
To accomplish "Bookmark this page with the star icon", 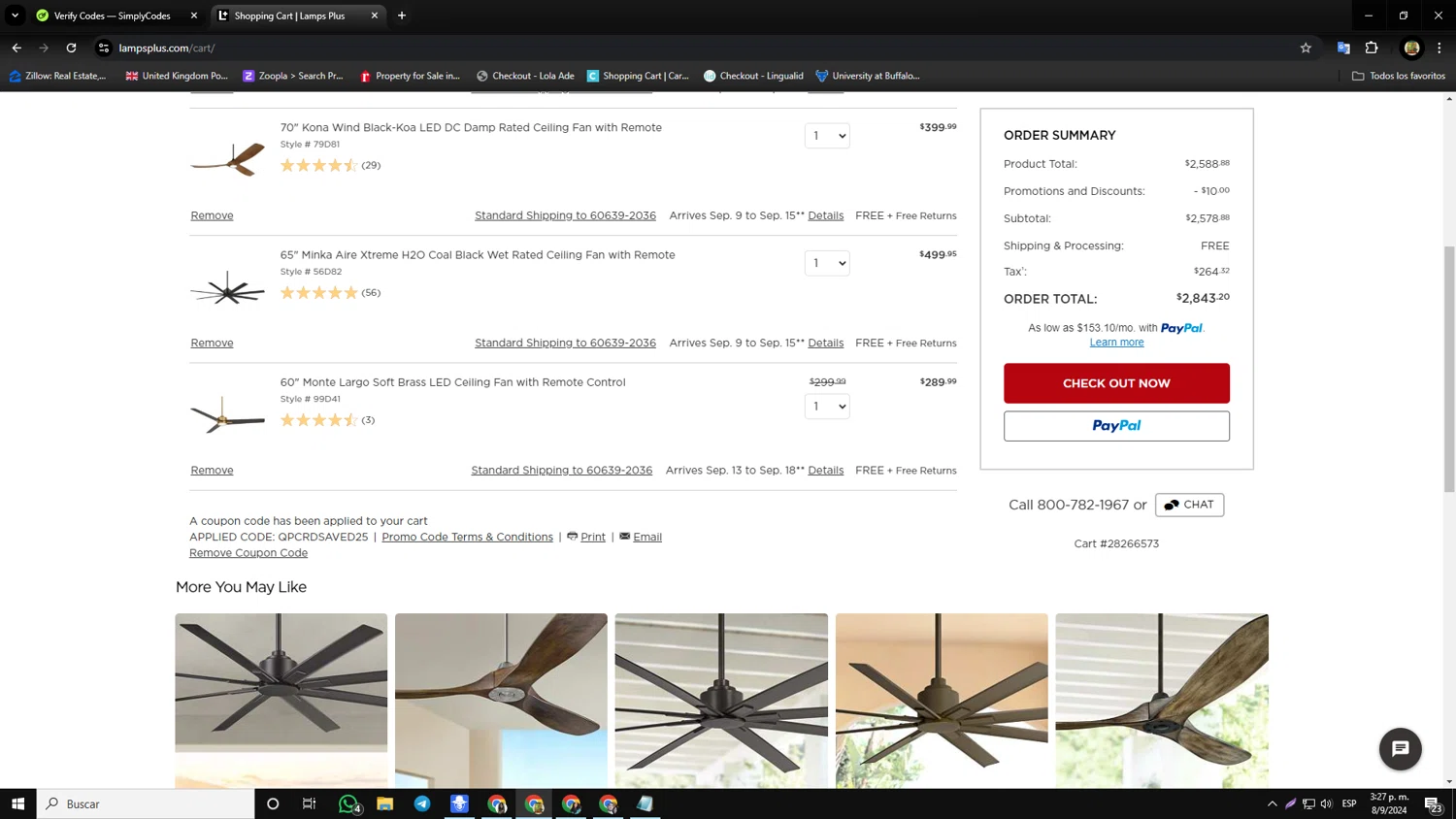I will click(1306, 48).
